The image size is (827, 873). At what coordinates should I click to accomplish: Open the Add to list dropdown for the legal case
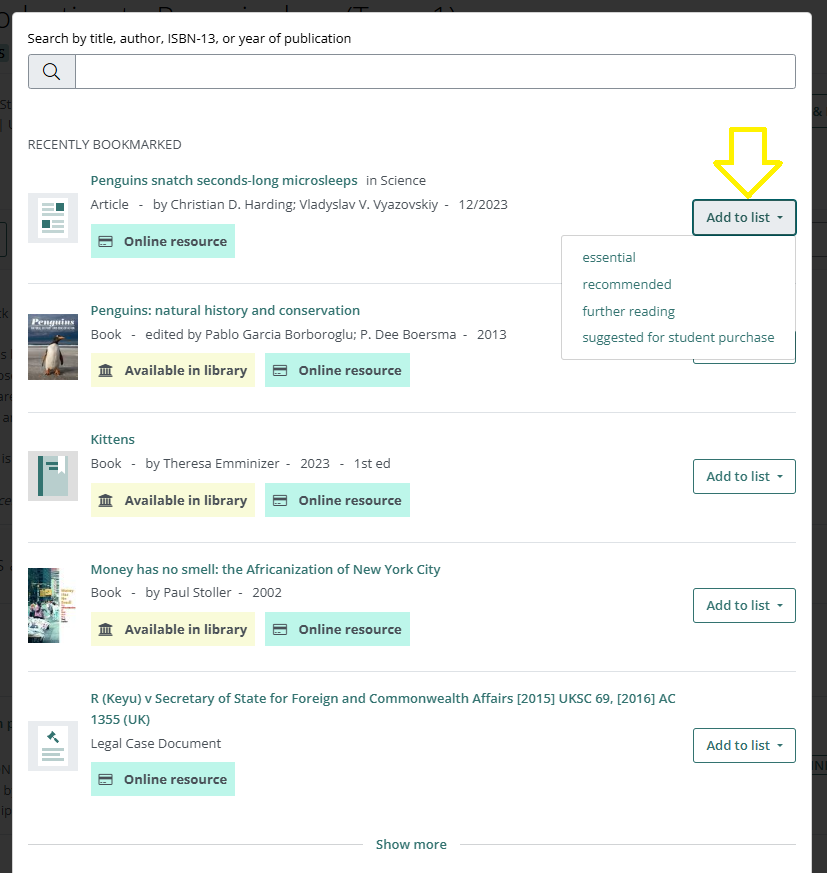pos(744,745)
